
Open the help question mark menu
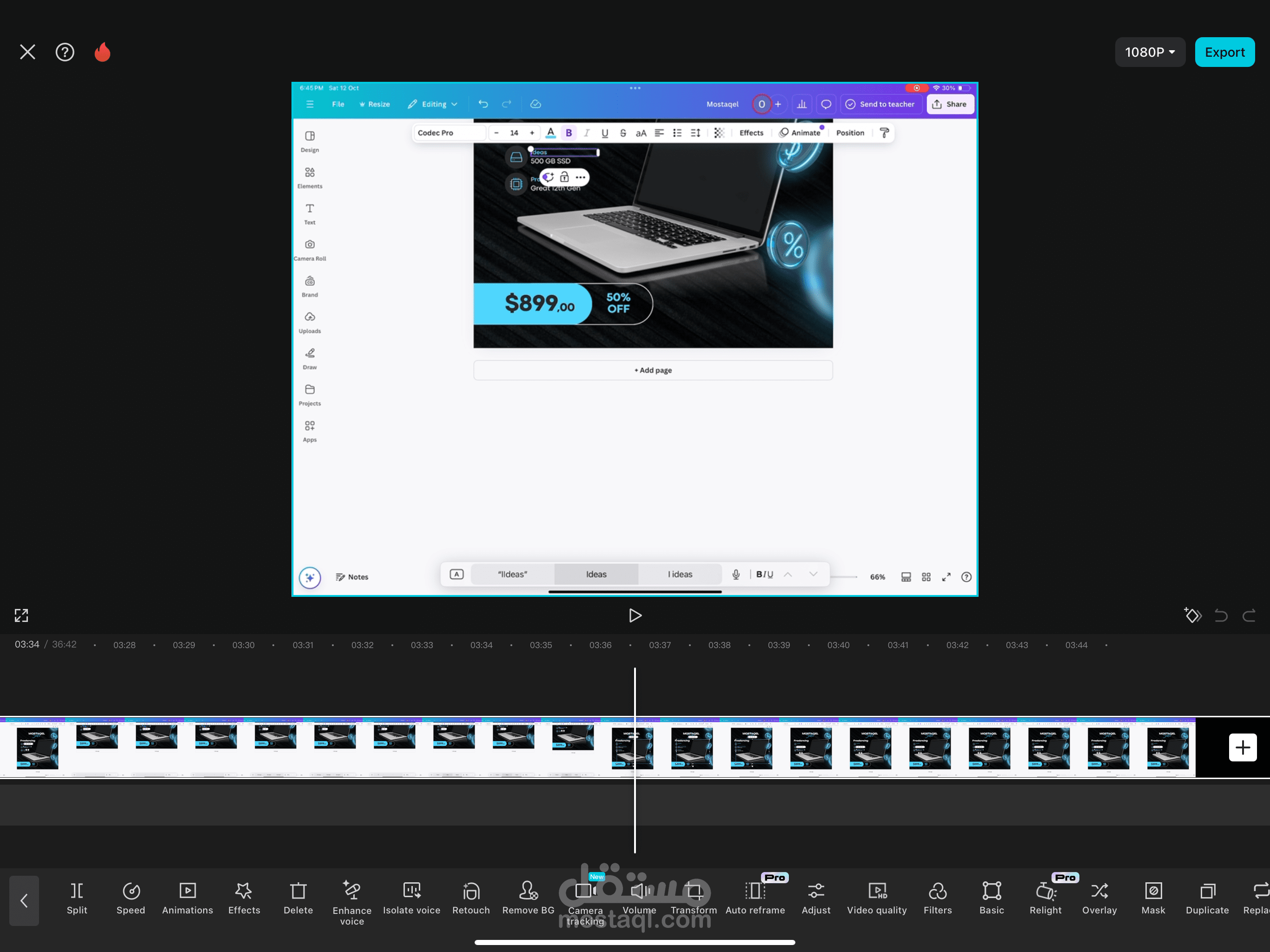point(65,52)
